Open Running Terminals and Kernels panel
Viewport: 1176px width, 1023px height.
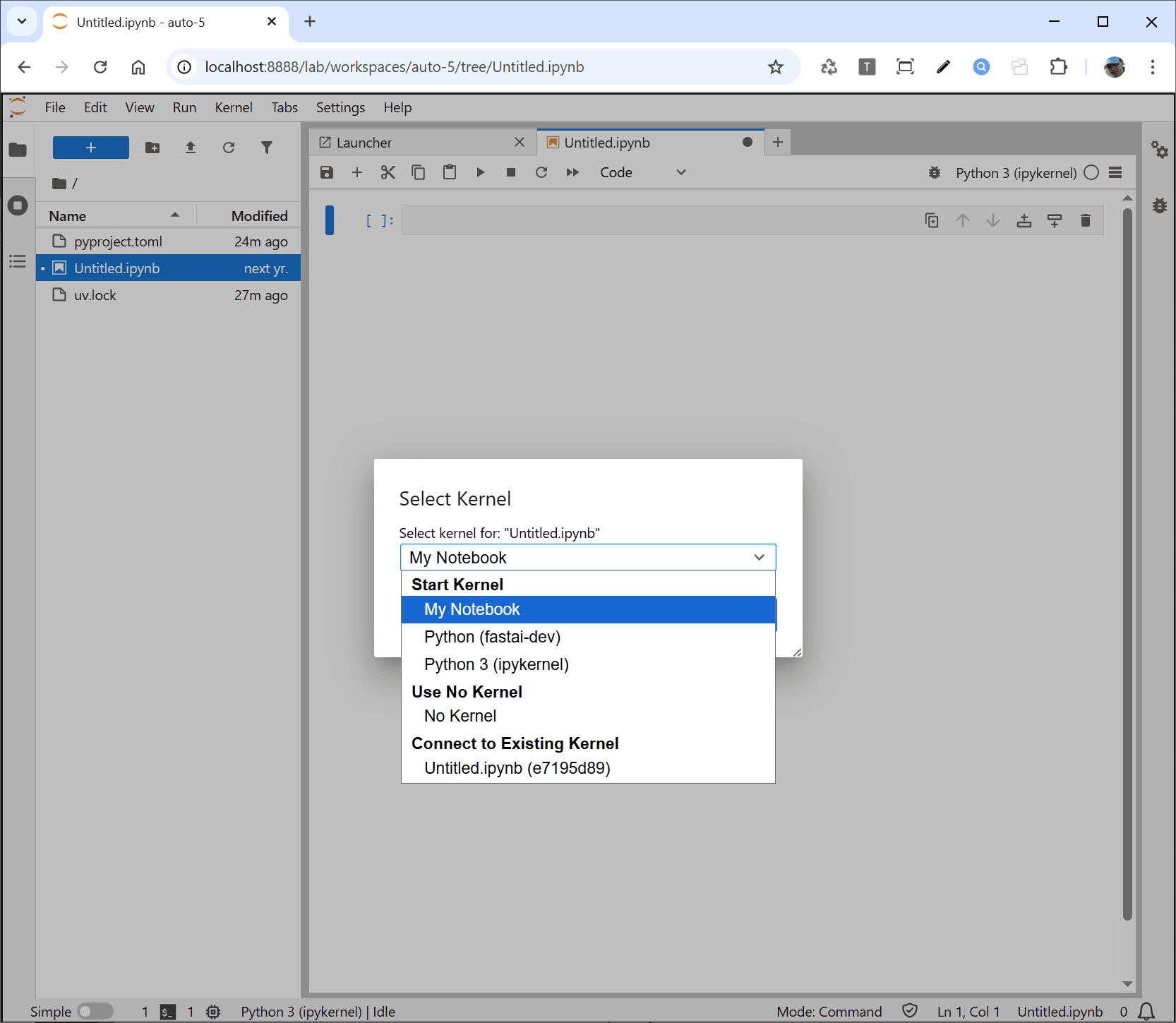point(18,205)
